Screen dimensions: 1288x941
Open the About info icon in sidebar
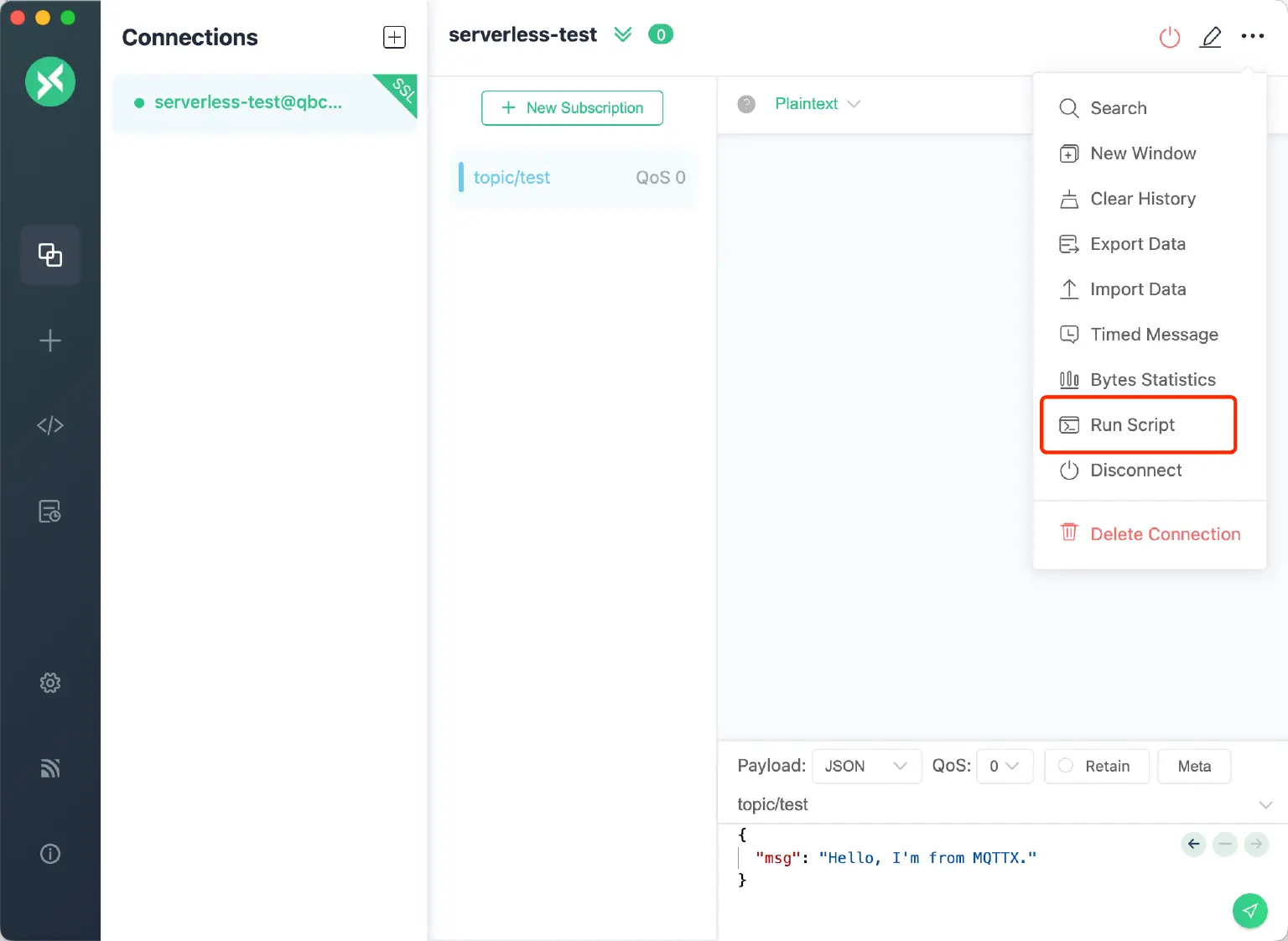50,854
